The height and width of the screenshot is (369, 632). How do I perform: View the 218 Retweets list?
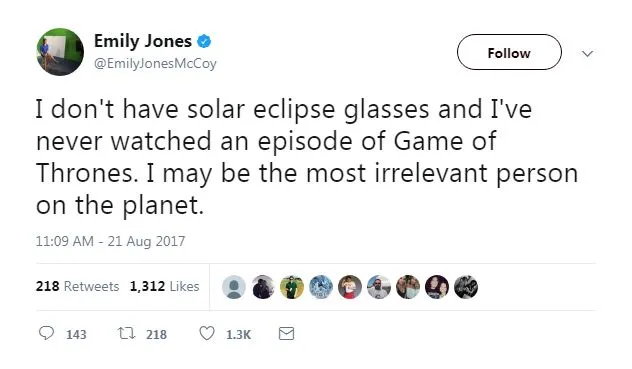click(77, 286)
